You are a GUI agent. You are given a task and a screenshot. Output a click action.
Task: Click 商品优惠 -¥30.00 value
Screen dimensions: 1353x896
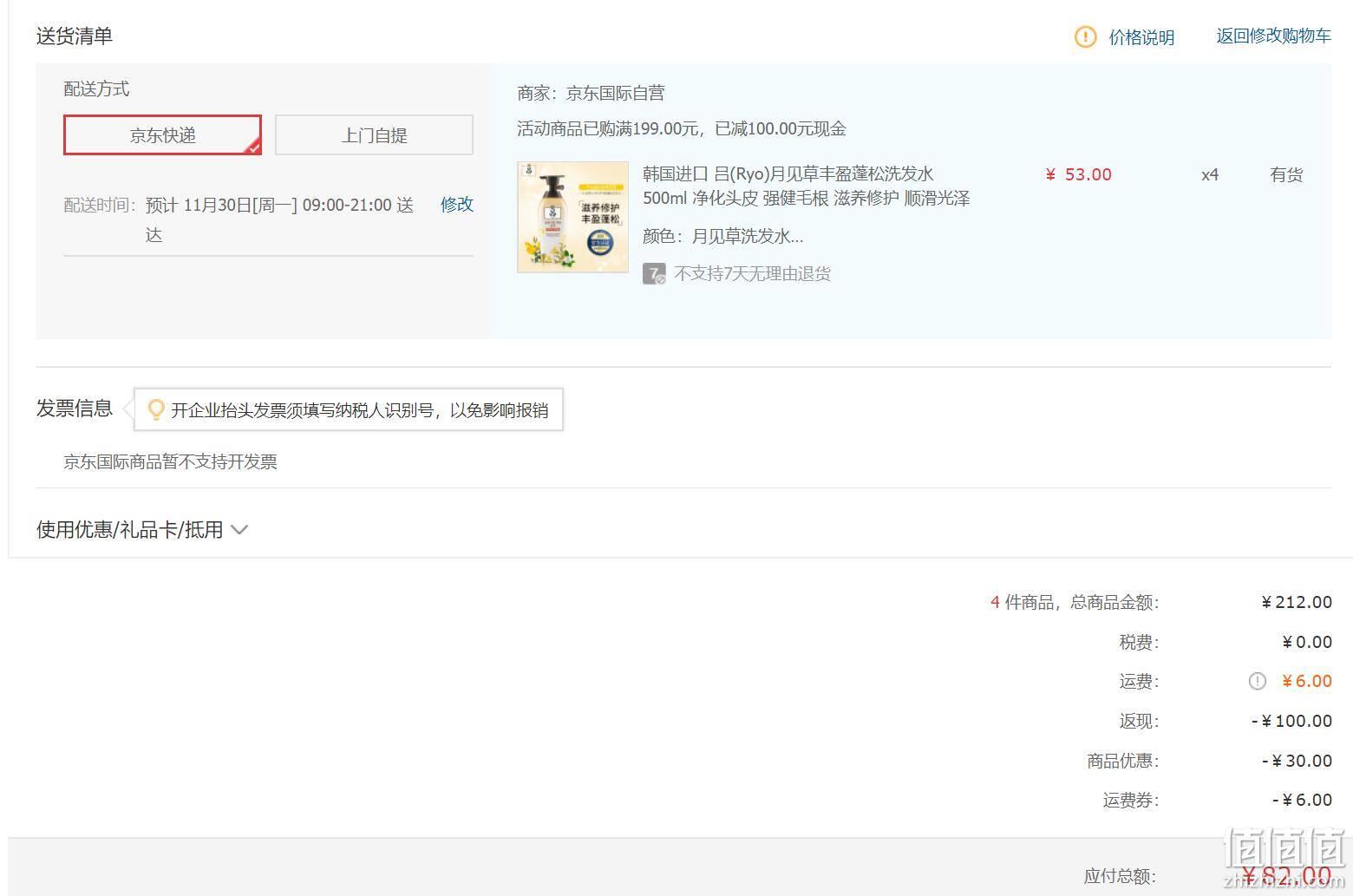[x=1297, y=761]
